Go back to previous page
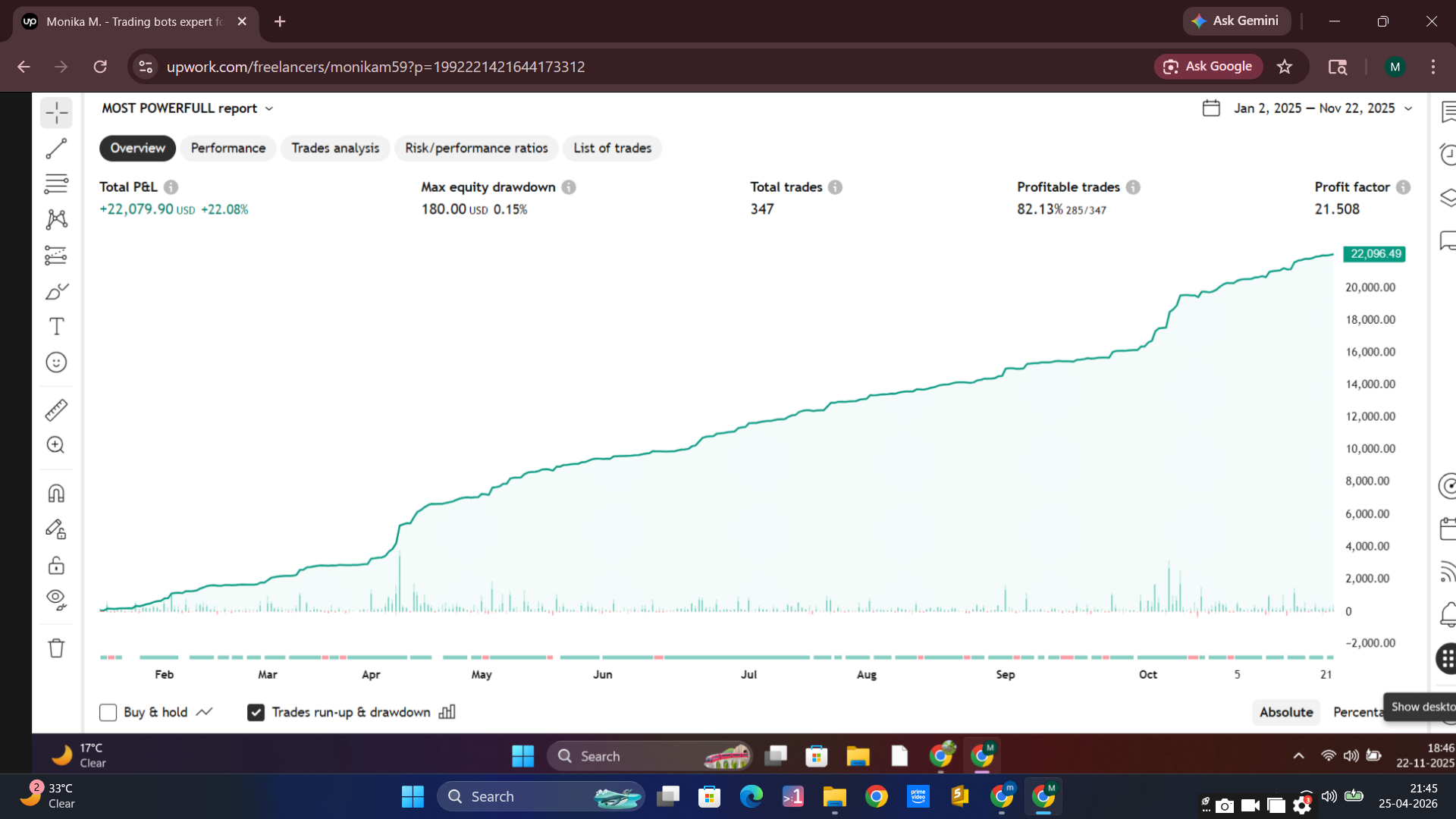 tap(24, 67)
